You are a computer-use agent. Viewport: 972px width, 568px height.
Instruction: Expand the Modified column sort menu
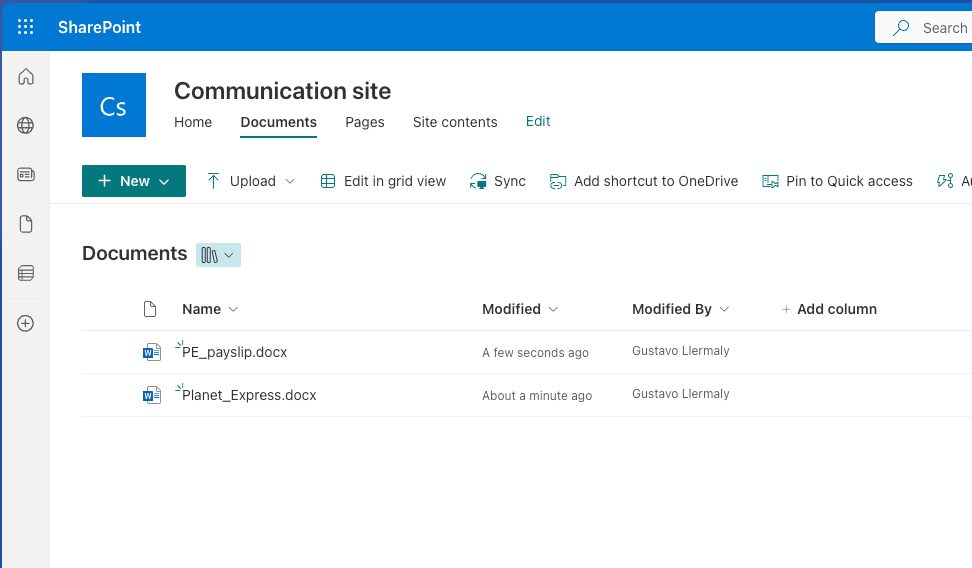[520, 309]
